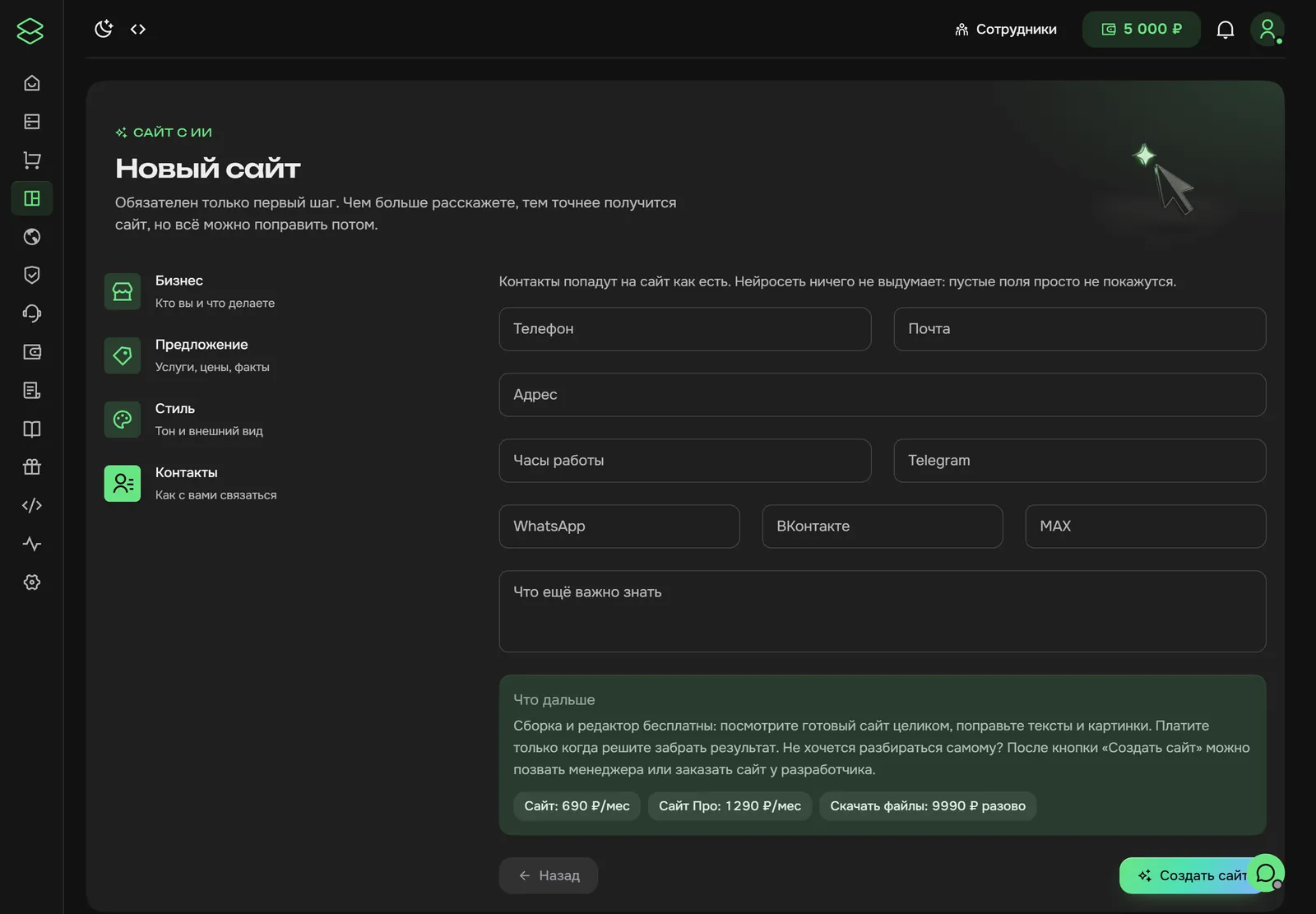1316x914 pixels.
Task: Open the notification bell
Action: [1226, 30]
